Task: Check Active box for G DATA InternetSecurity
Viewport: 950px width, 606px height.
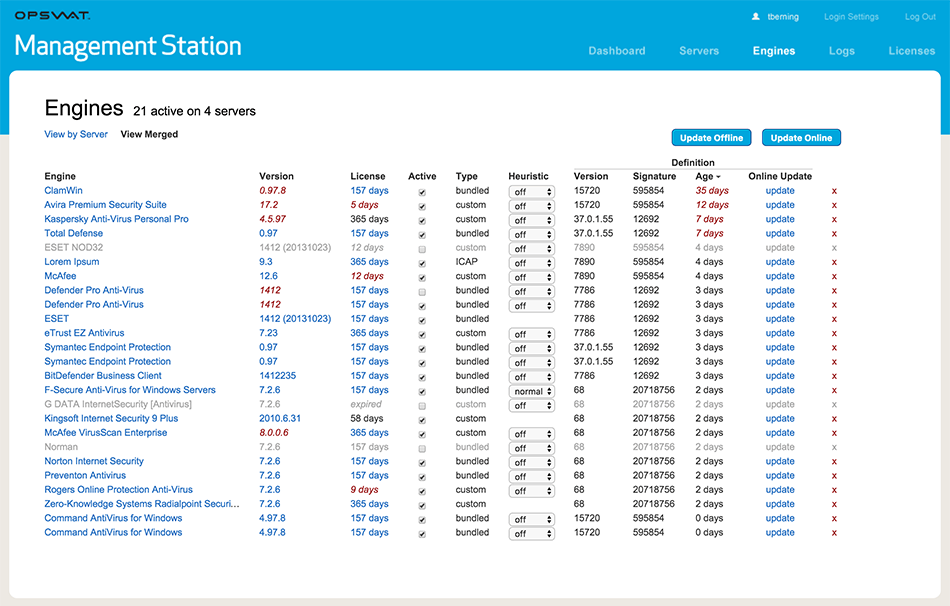Action: 422,406
